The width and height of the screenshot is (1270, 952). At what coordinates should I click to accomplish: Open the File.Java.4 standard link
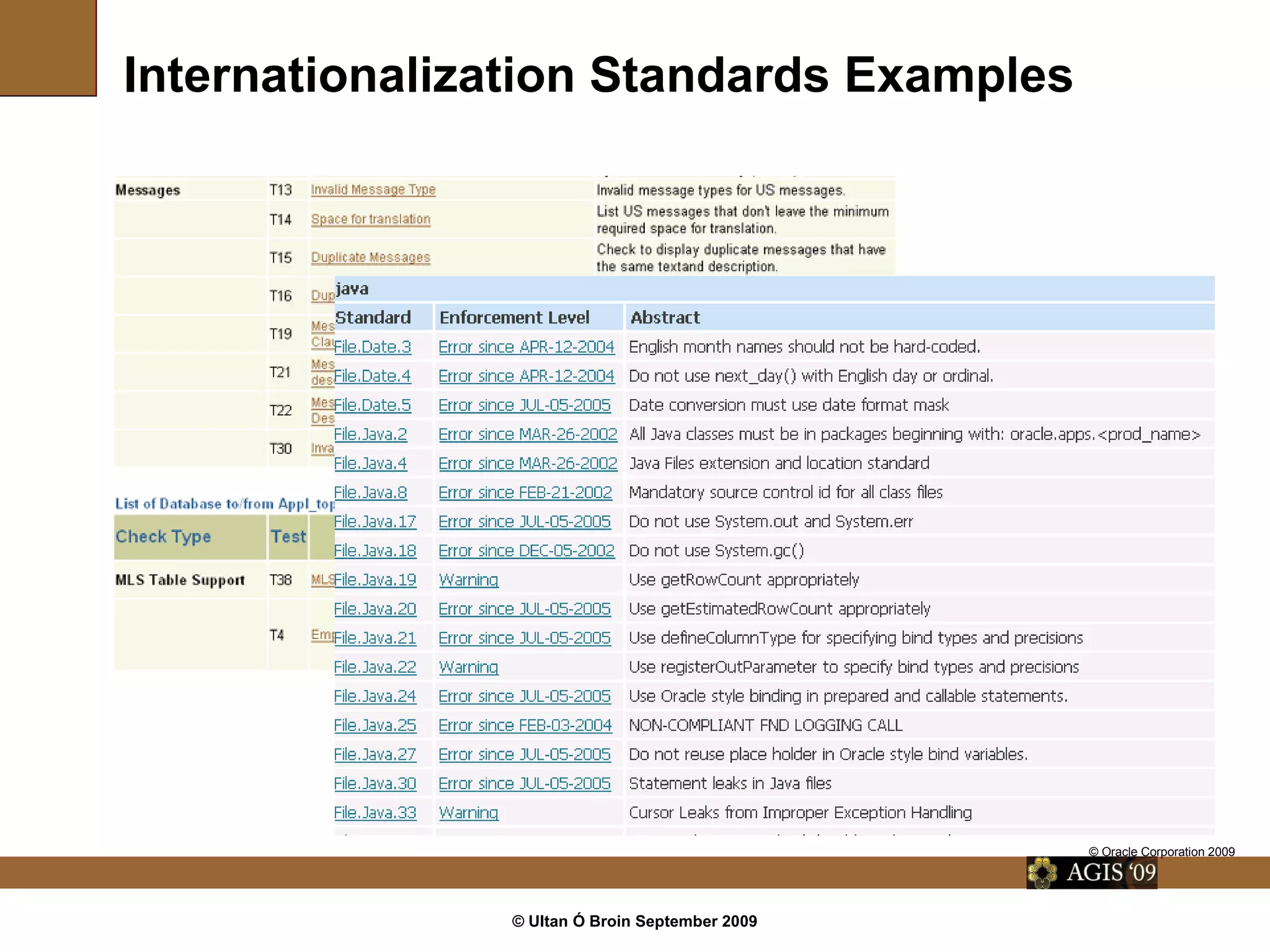pyautogui.click(x=371, y=463)
